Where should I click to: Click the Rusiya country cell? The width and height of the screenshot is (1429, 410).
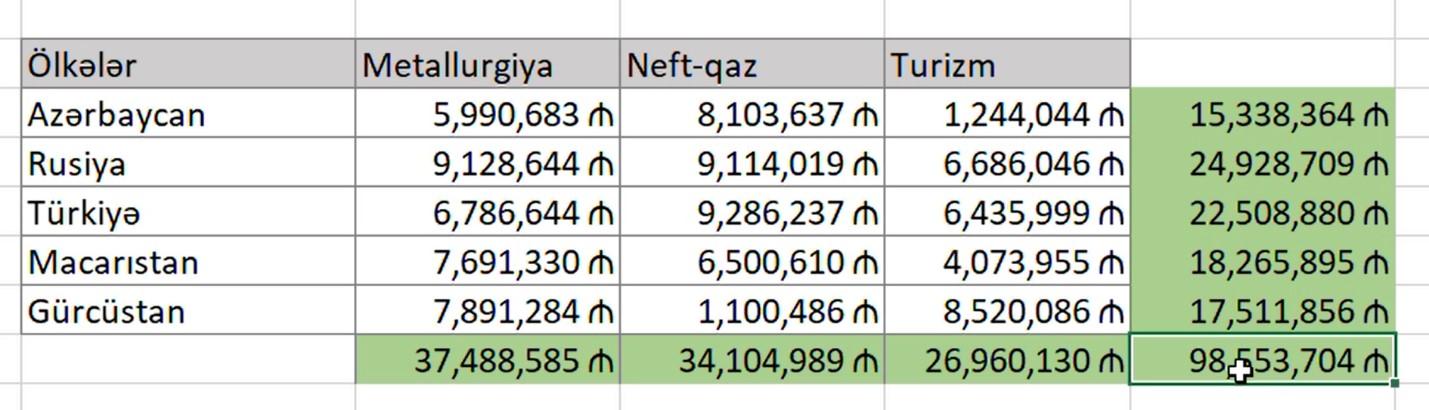tap(188, 163)
